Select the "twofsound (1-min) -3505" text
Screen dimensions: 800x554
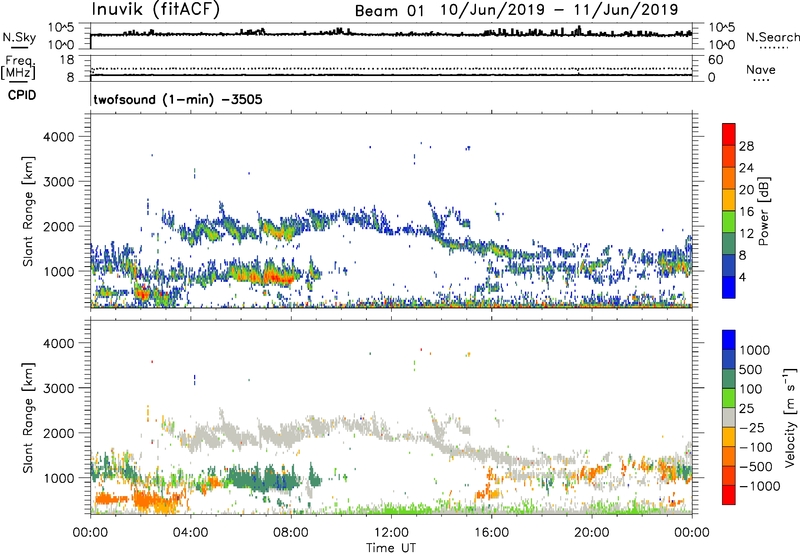[x=178, y=99]
